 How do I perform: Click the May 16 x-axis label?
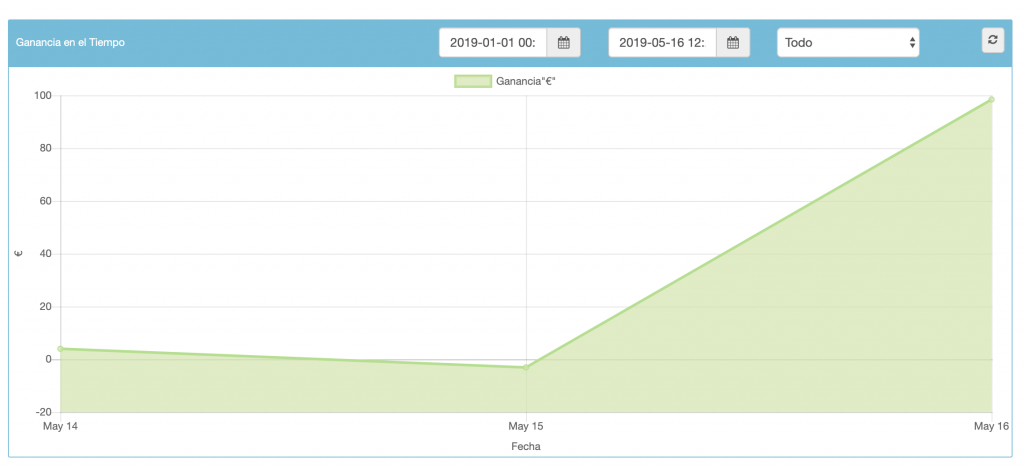tap(993, 427)
